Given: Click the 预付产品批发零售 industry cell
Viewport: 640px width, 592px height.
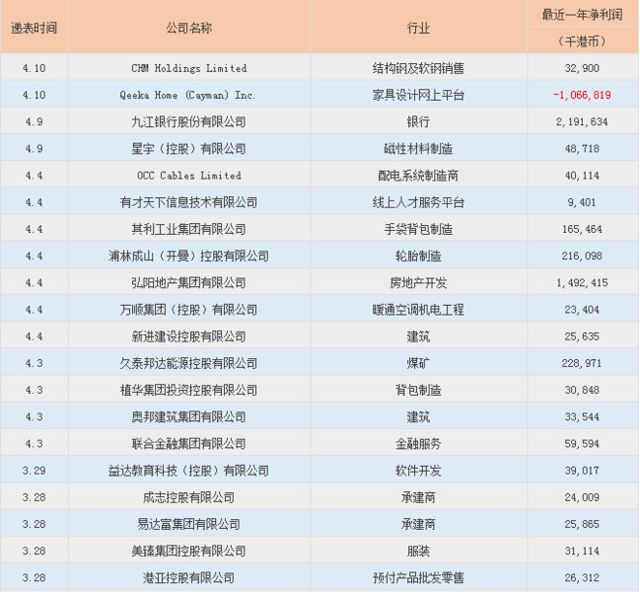Looking at the screenshot, I should (418, 578).
